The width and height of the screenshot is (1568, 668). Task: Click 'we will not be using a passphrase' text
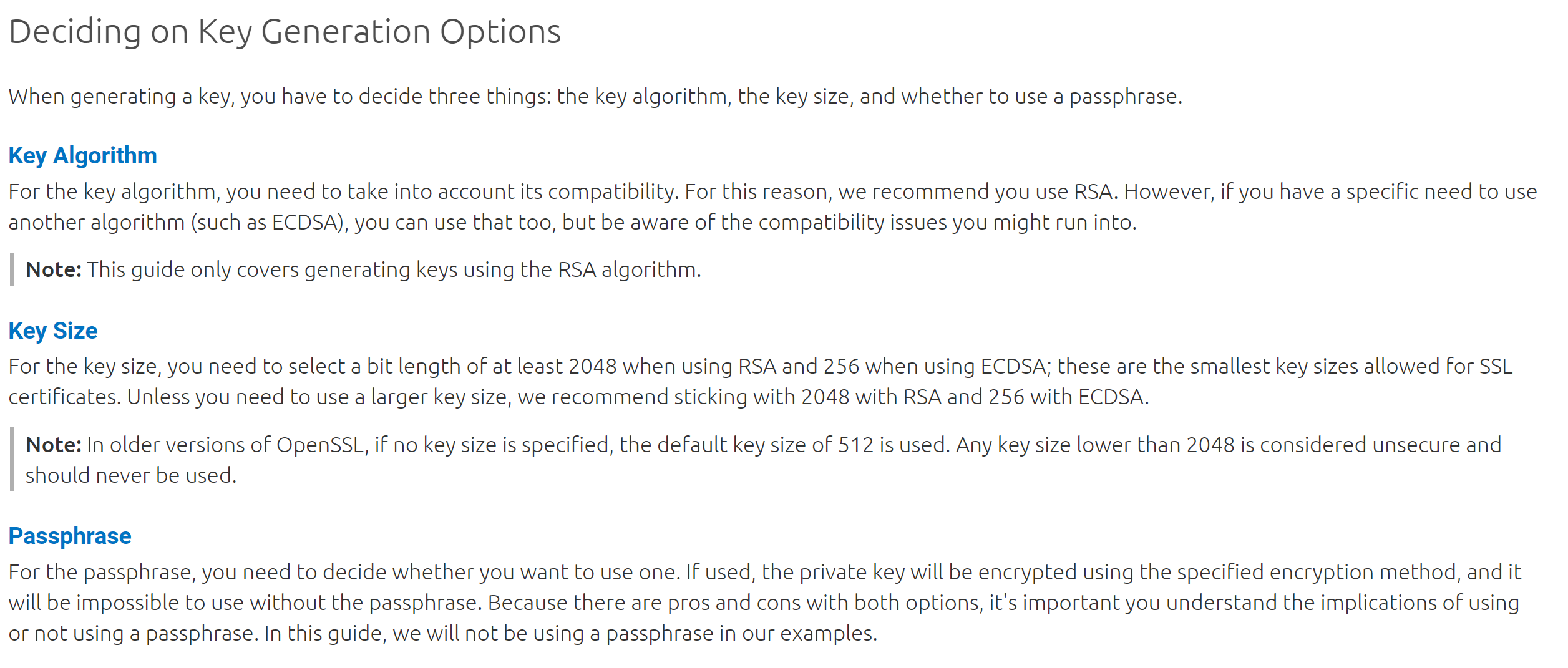(553, 633)
